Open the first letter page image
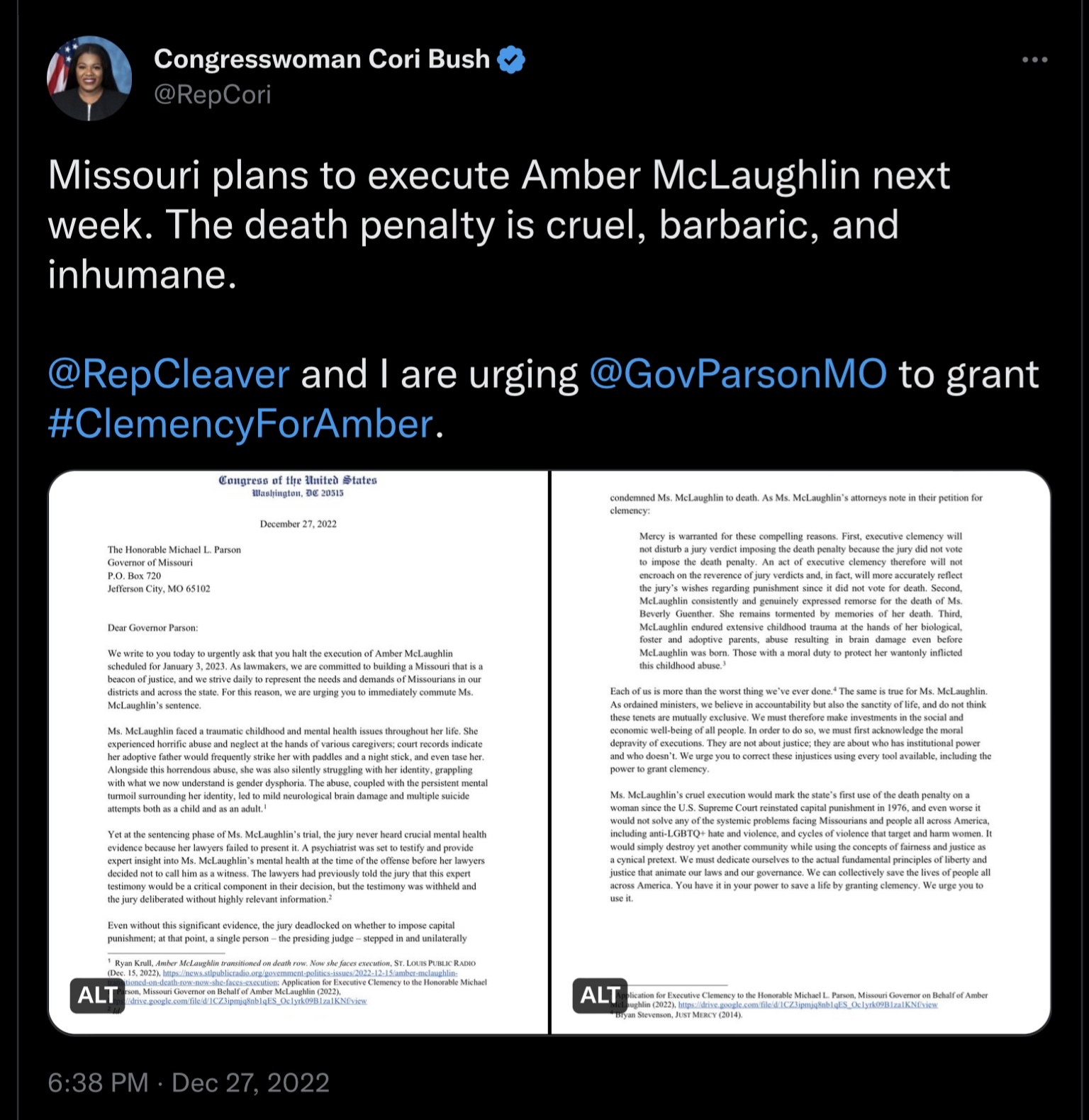This screenshot has height=1120, width=1089. 298,752
